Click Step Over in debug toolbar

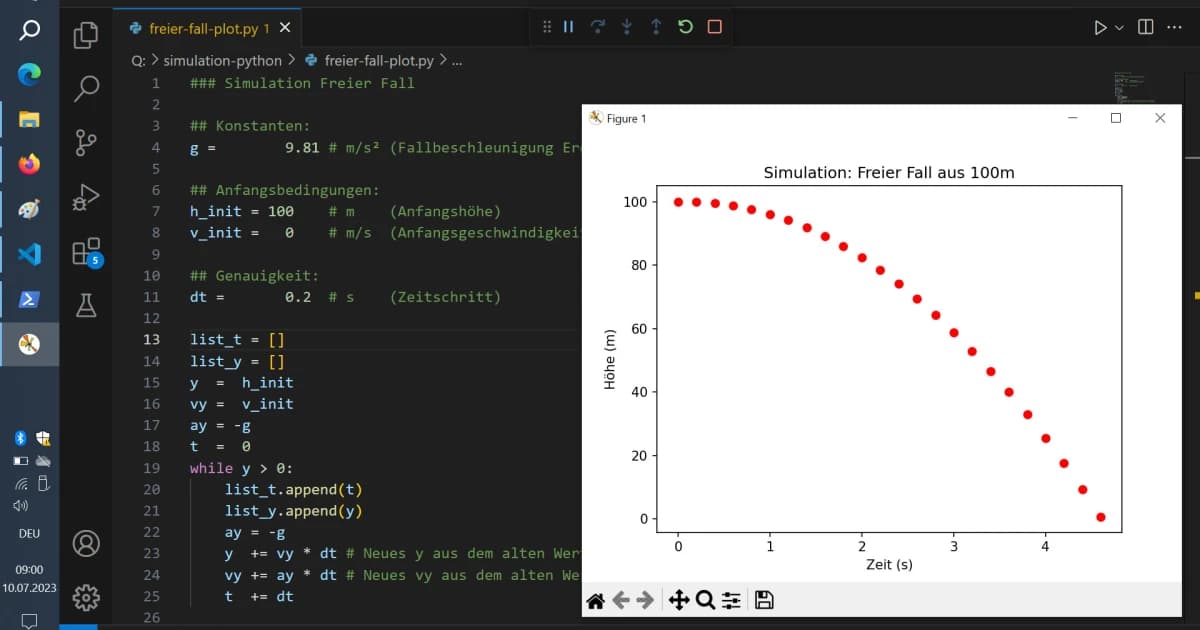click(598, 27)
